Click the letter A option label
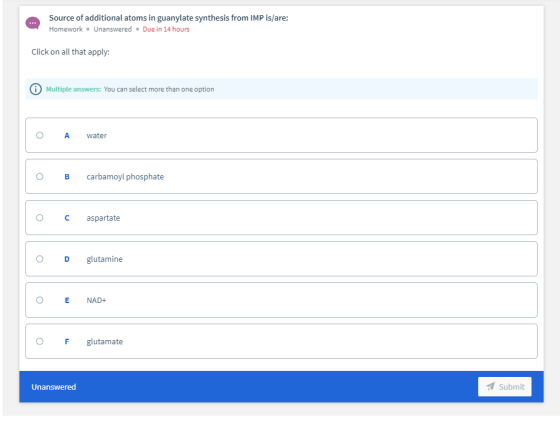The height and width of the screenshot is (440, 560). (67, 135)
